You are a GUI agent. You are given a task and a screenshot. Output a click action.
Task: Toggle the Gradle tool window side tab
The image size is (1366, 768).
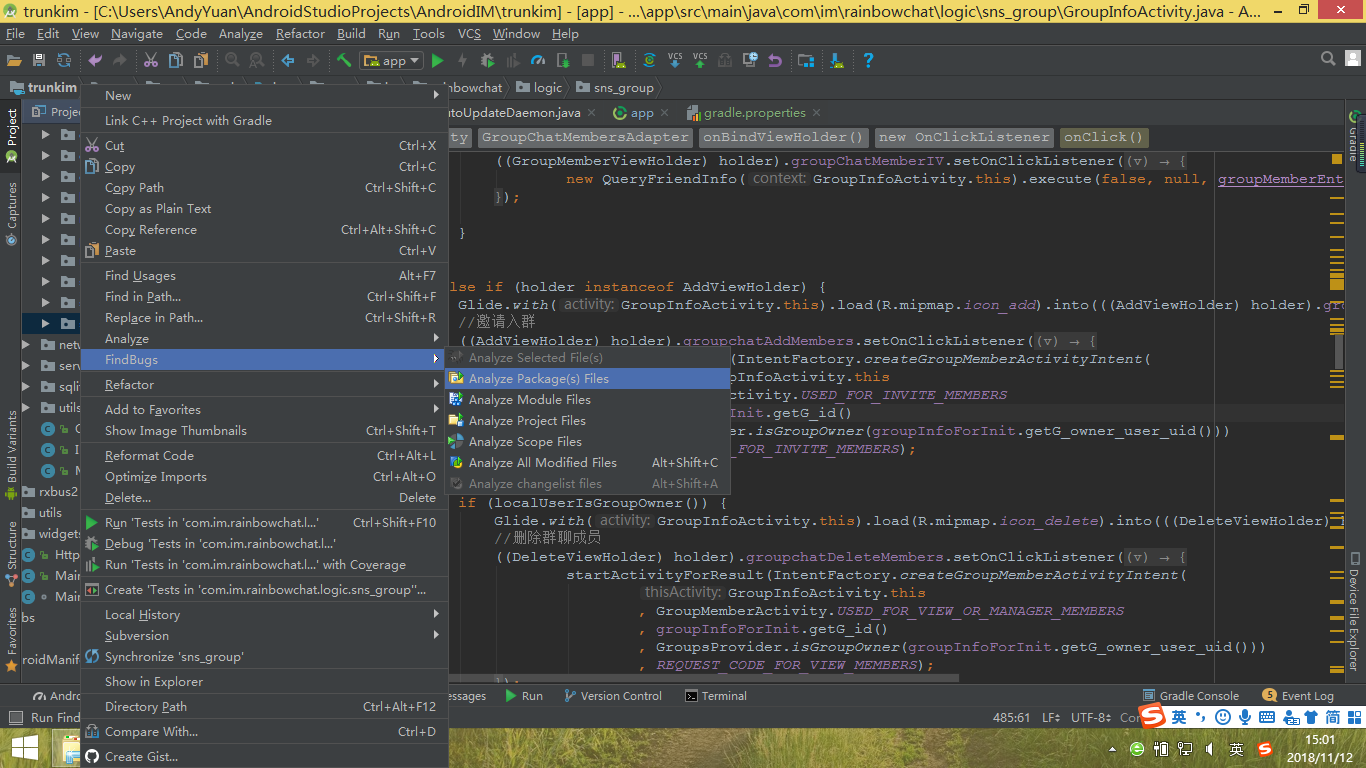pyautogui.click(x=1354, y=137)
